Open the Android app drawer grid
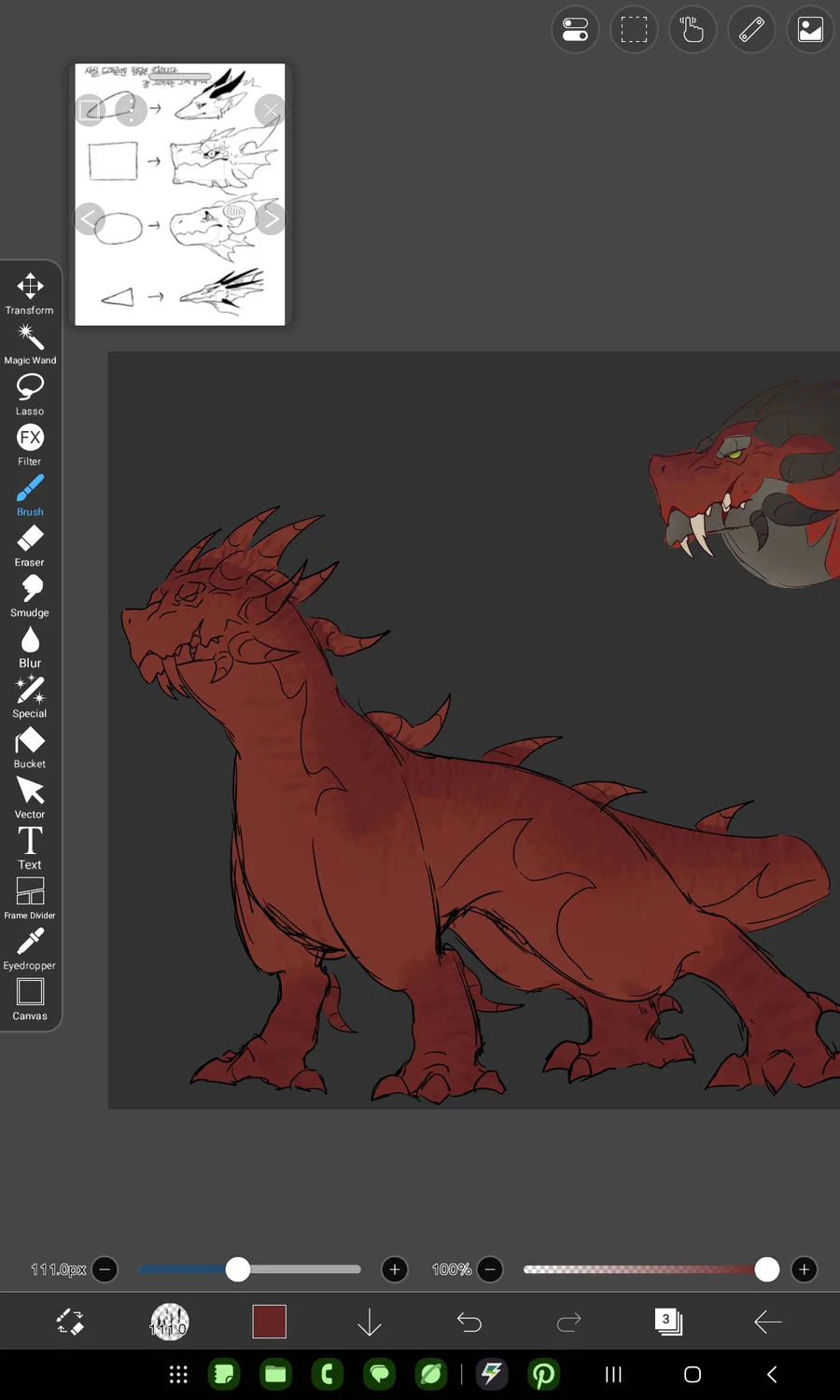 (x=178, y=1374)
